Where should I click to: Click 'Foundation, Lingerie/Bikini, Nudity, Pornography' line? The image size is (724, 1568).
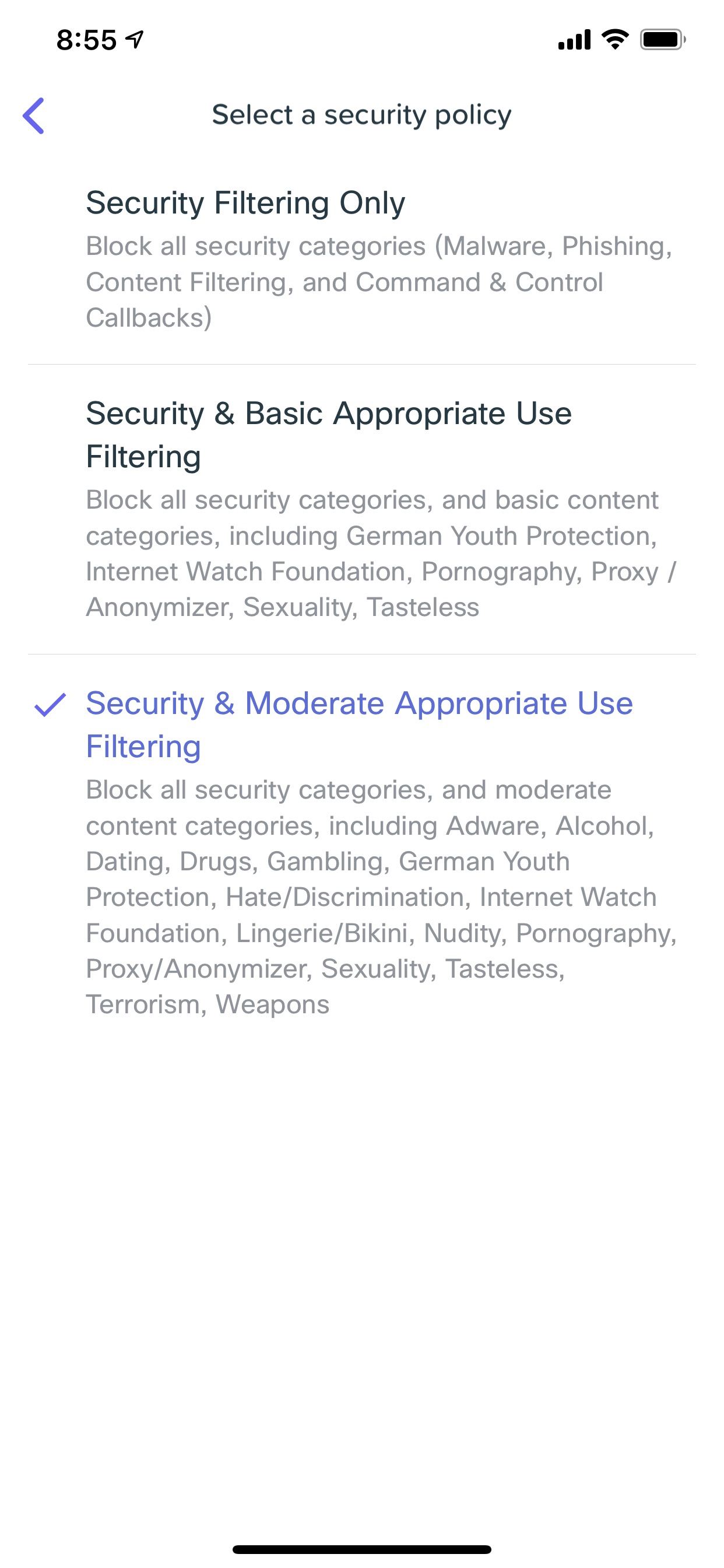click(x=381, y=933)
